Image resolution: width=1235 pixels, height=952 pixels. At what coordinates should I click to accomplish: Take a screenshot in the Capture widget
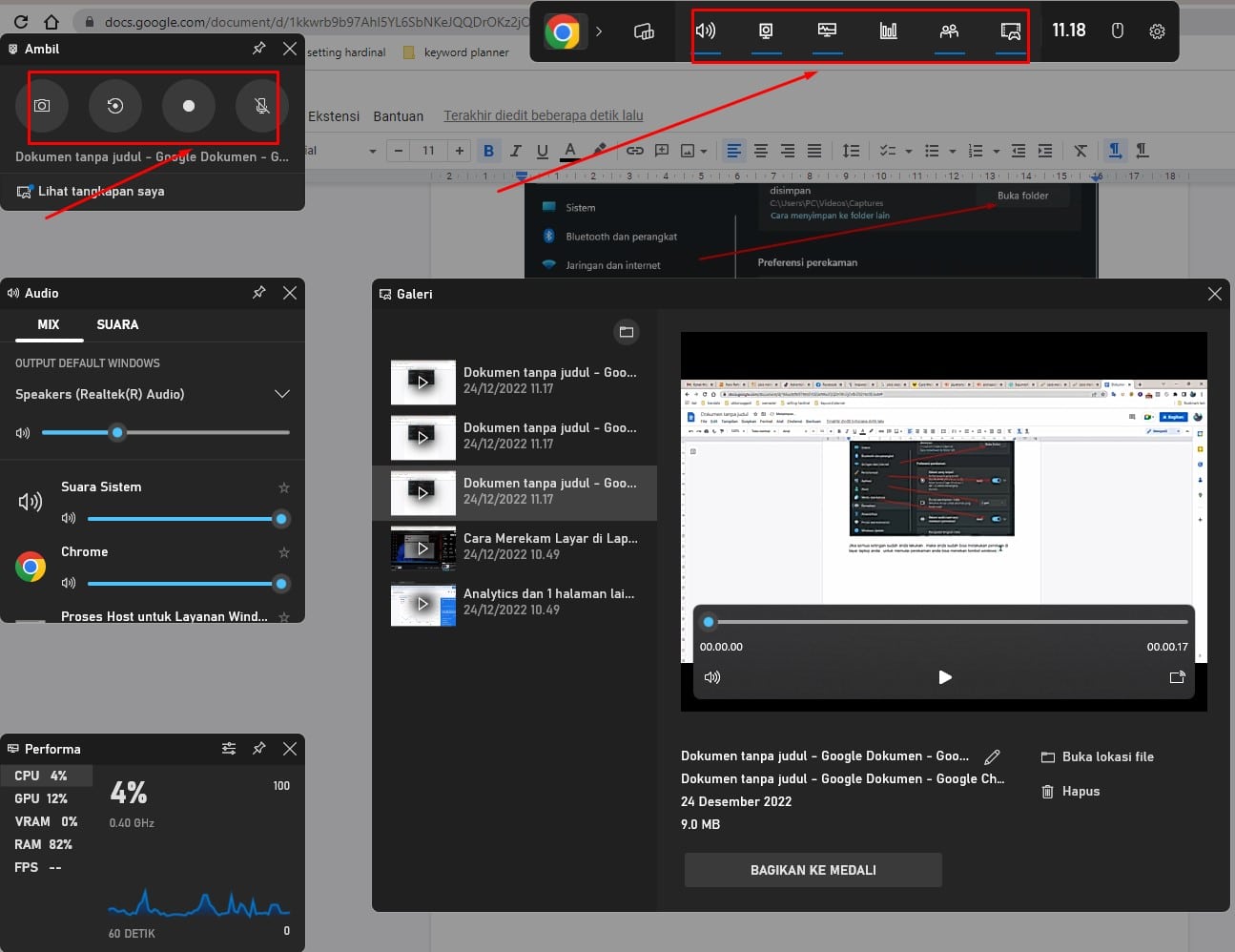tap(42, 106)
